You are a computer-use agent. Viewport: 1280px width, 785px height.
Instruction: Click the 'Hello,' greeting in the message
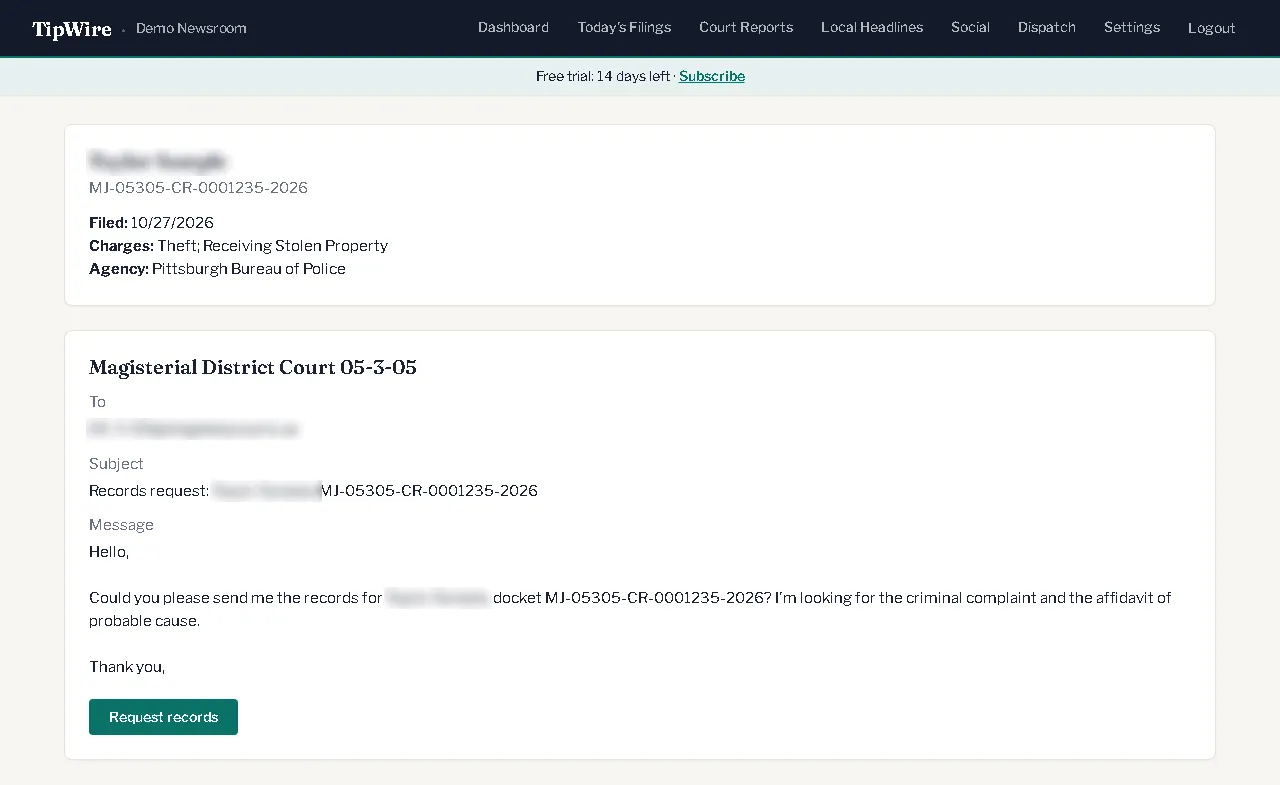tap(109, 552)
